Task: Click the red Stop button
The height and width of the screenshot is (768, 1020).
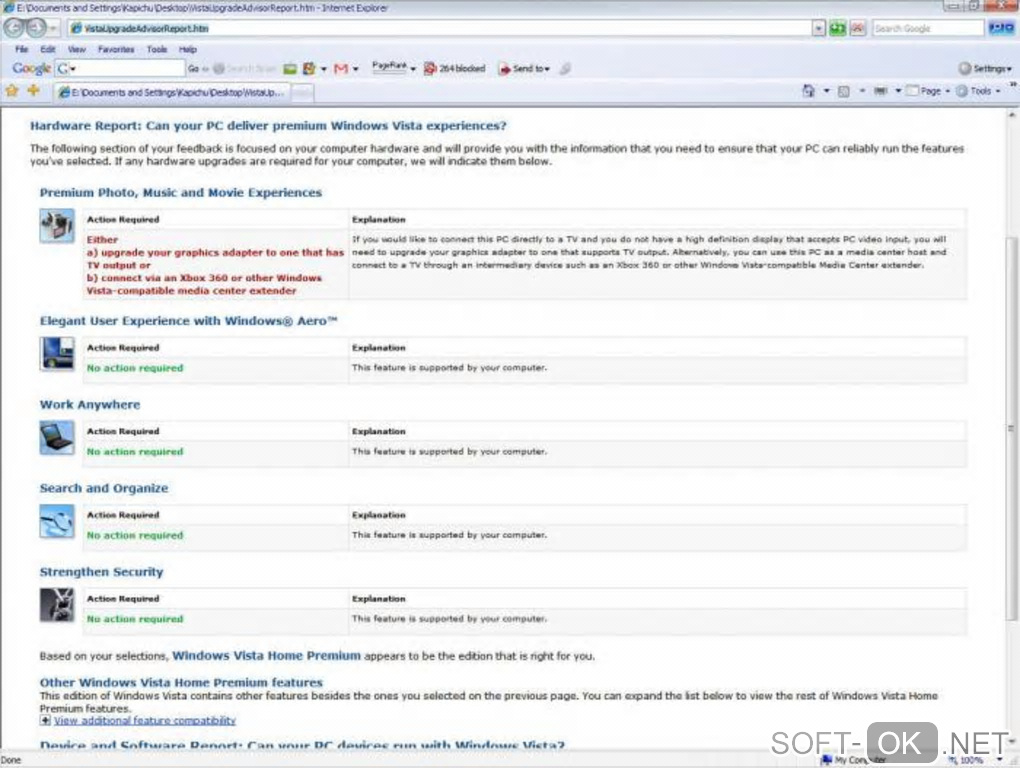Action: pyautogui.click(x=858, y=29)
